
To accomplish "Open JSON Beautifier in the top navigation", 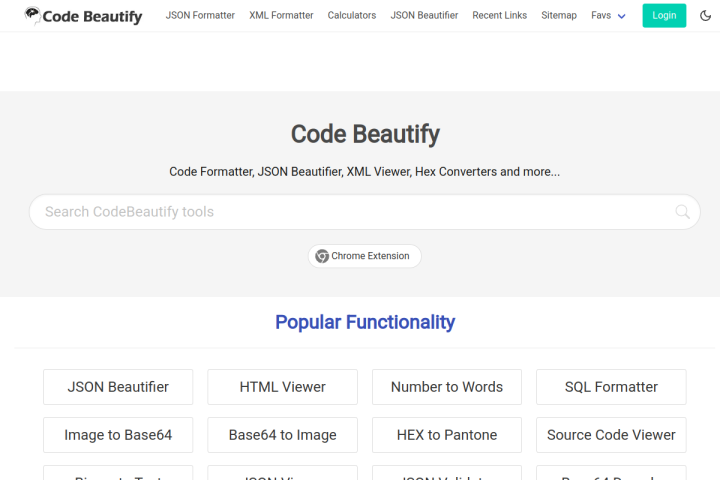I will 424,16.
